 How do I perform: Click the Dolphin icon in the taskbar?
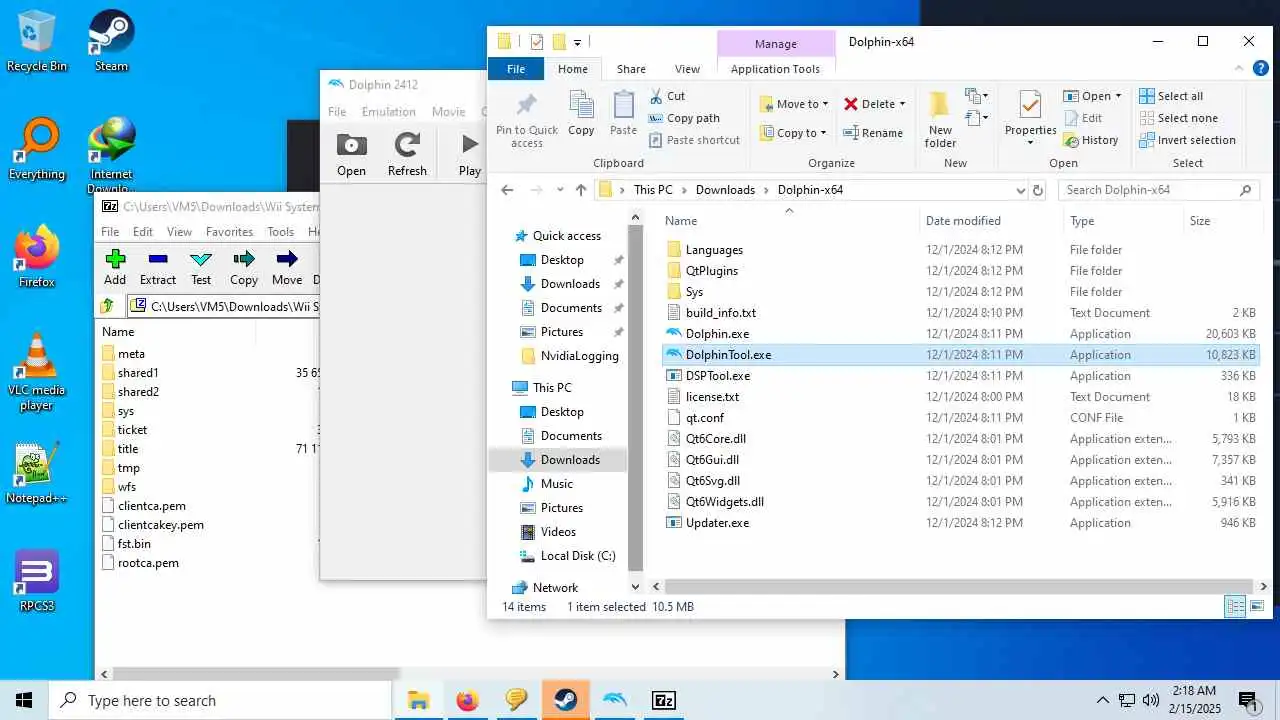click(x=615, y=700)
